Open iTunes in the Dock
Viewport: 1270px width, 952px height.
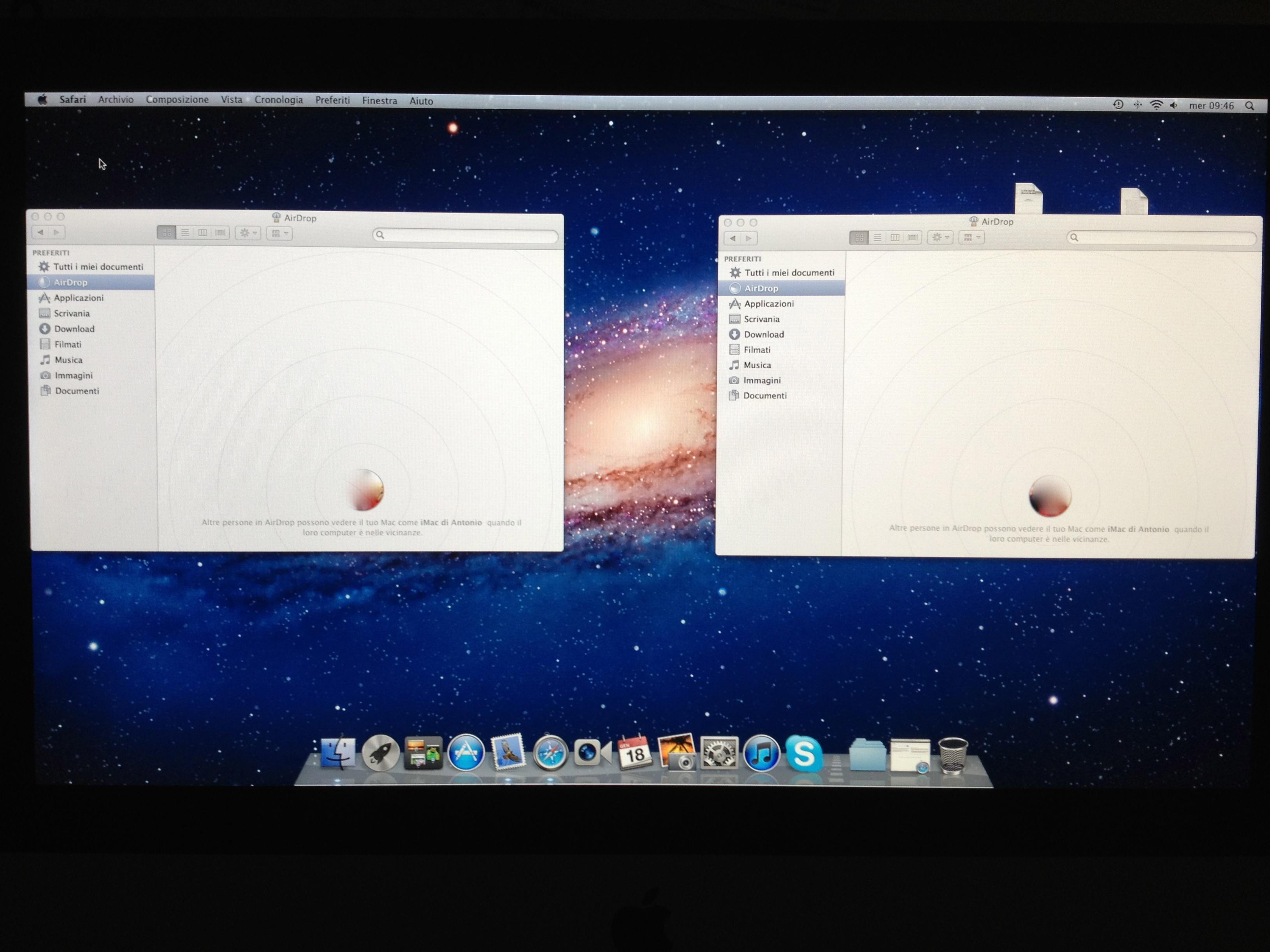(761, 754)
